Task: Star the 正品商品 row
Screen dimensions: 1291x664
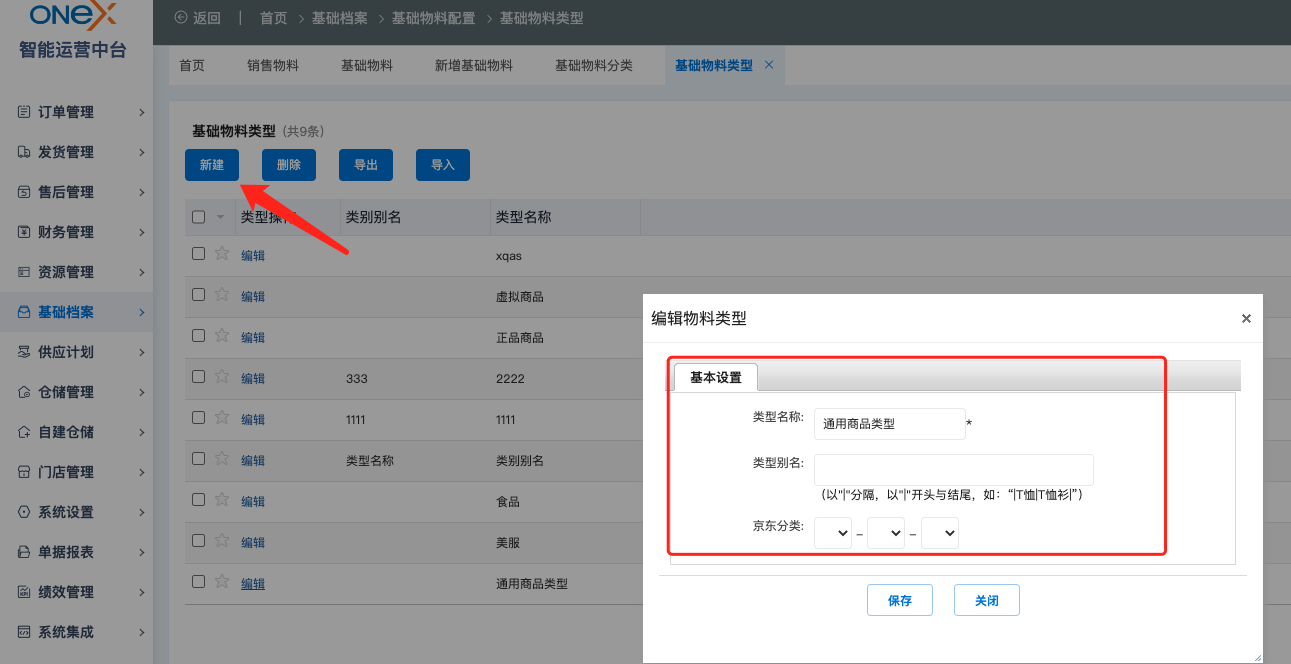Action: [222, 336]
